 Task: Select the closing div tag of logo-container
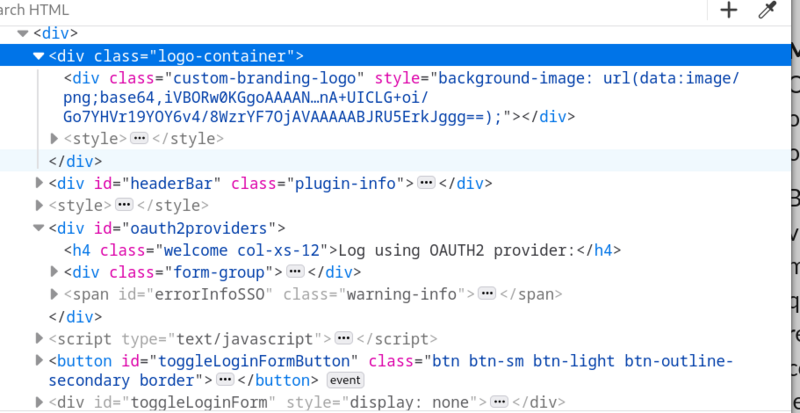tap(76, 161)
